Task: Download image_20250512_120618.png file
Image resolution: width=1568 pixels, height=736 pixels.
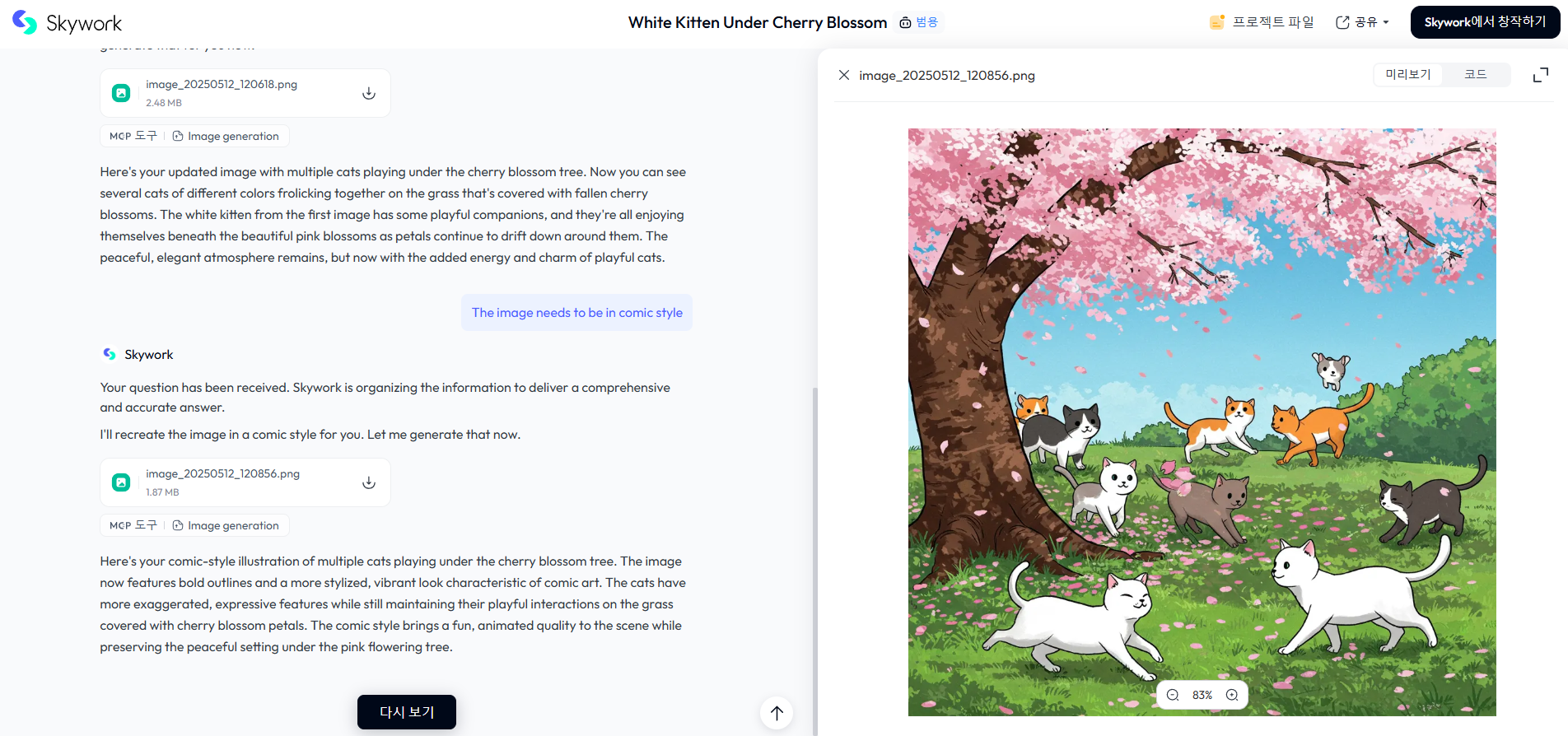Action: (369, 93)
